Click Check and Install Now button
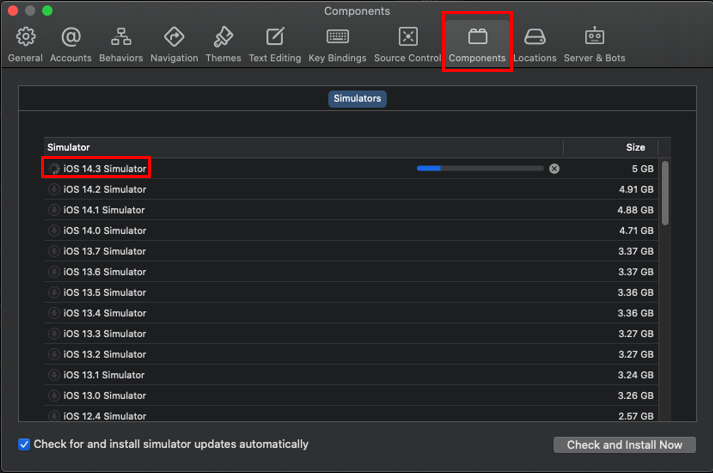This screenshot has width=713, height=473. coord(624,445)
